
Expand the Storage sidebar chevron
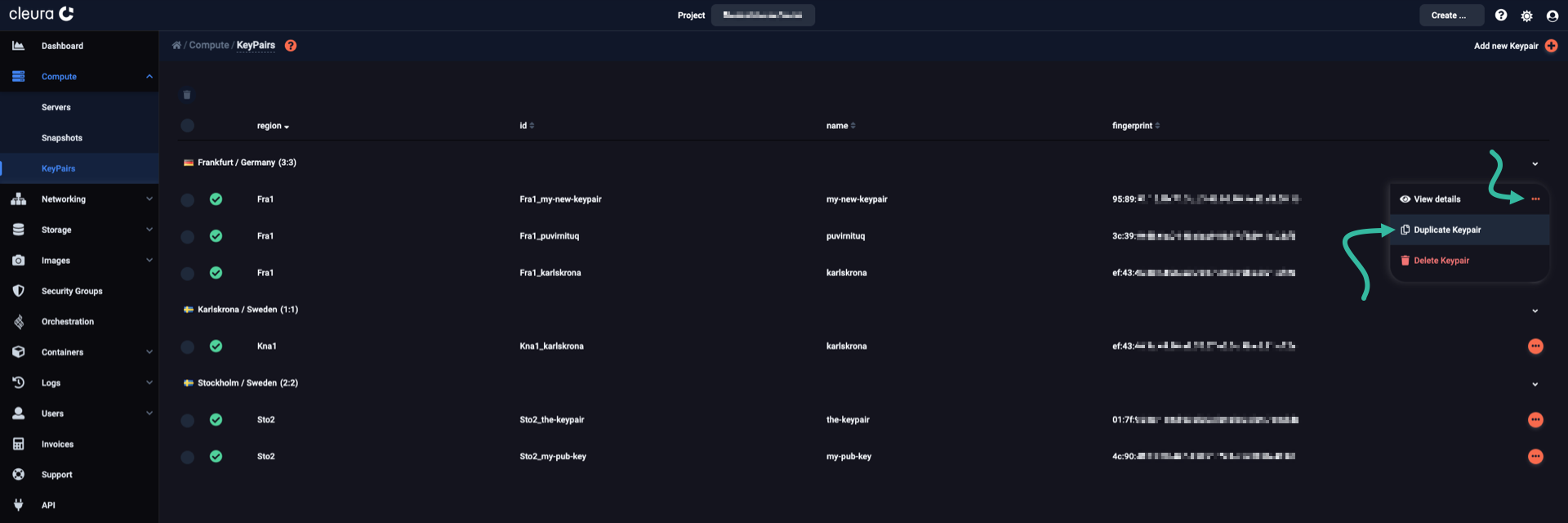(149, 230)
